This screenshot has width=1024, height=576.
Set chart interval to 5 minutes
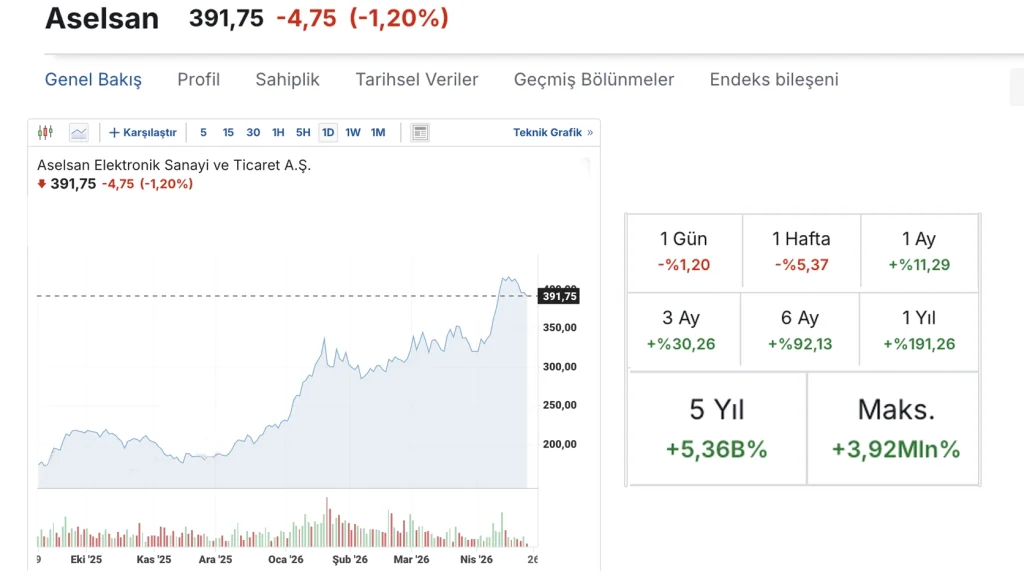pyautogui.click(x=204, y=132)
